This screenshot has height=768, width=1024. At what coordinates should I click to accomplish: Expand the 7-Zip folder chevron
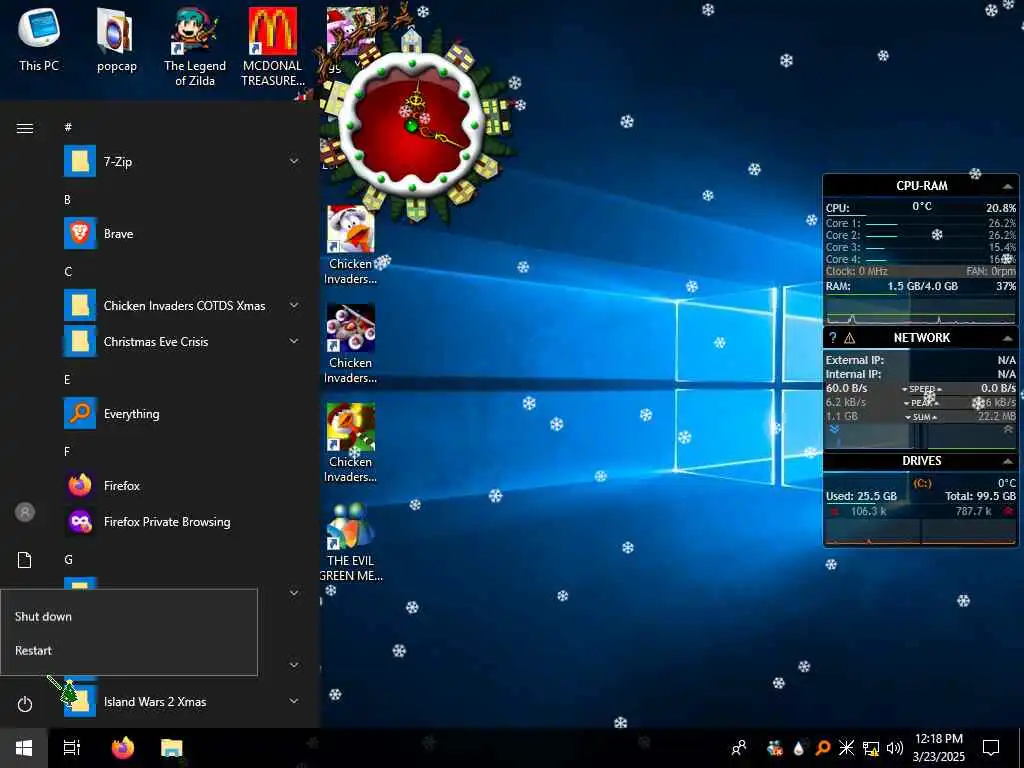point(294,161)
